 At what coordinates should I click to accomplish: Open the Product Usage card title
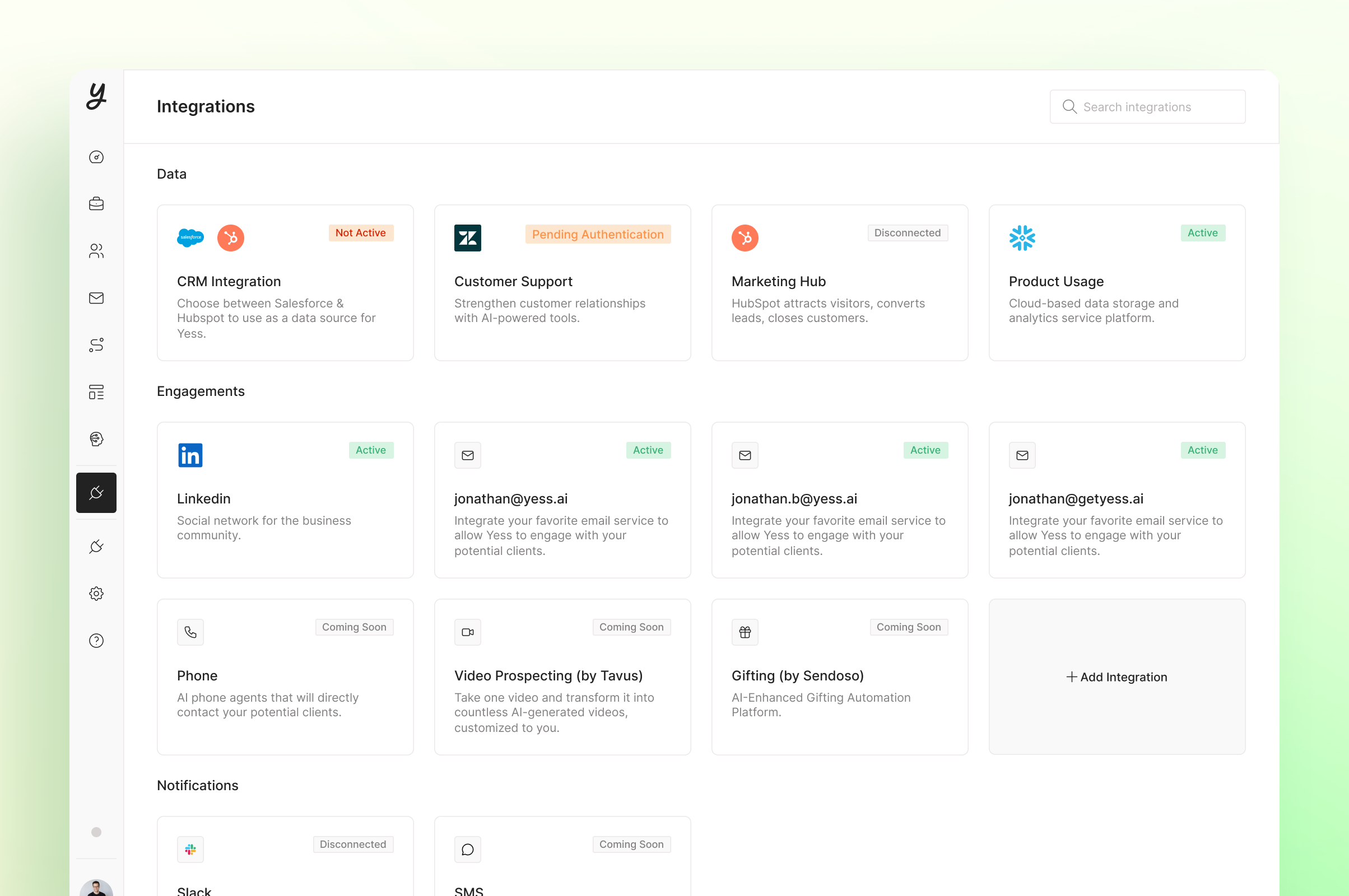[1057, 281]
